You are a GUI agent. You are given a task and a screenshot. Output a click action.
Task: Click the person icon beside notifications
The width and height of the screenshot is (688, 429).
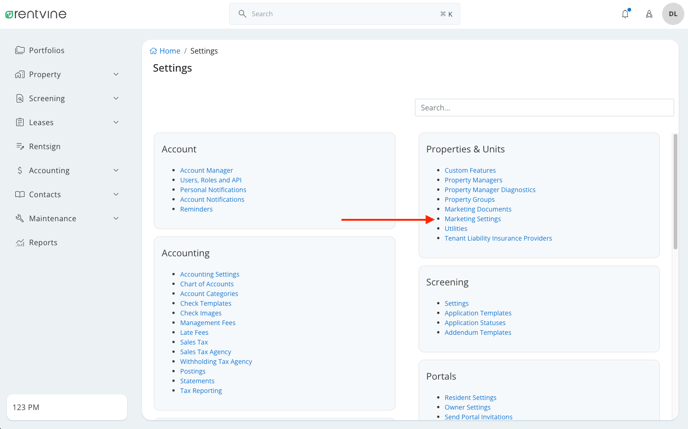(x=649, y=14)
